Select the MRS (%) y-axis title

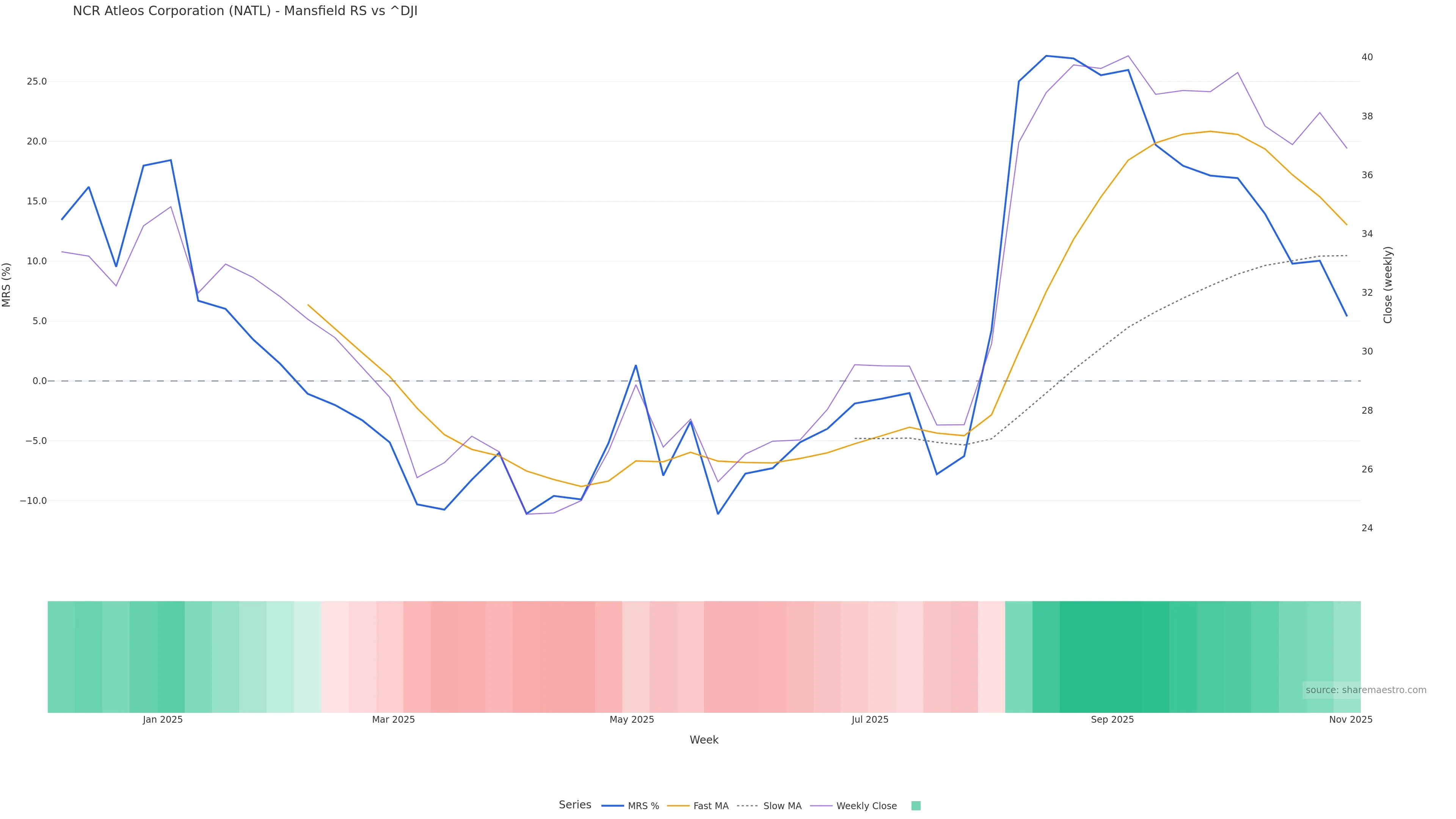click(x=7, y=285)
